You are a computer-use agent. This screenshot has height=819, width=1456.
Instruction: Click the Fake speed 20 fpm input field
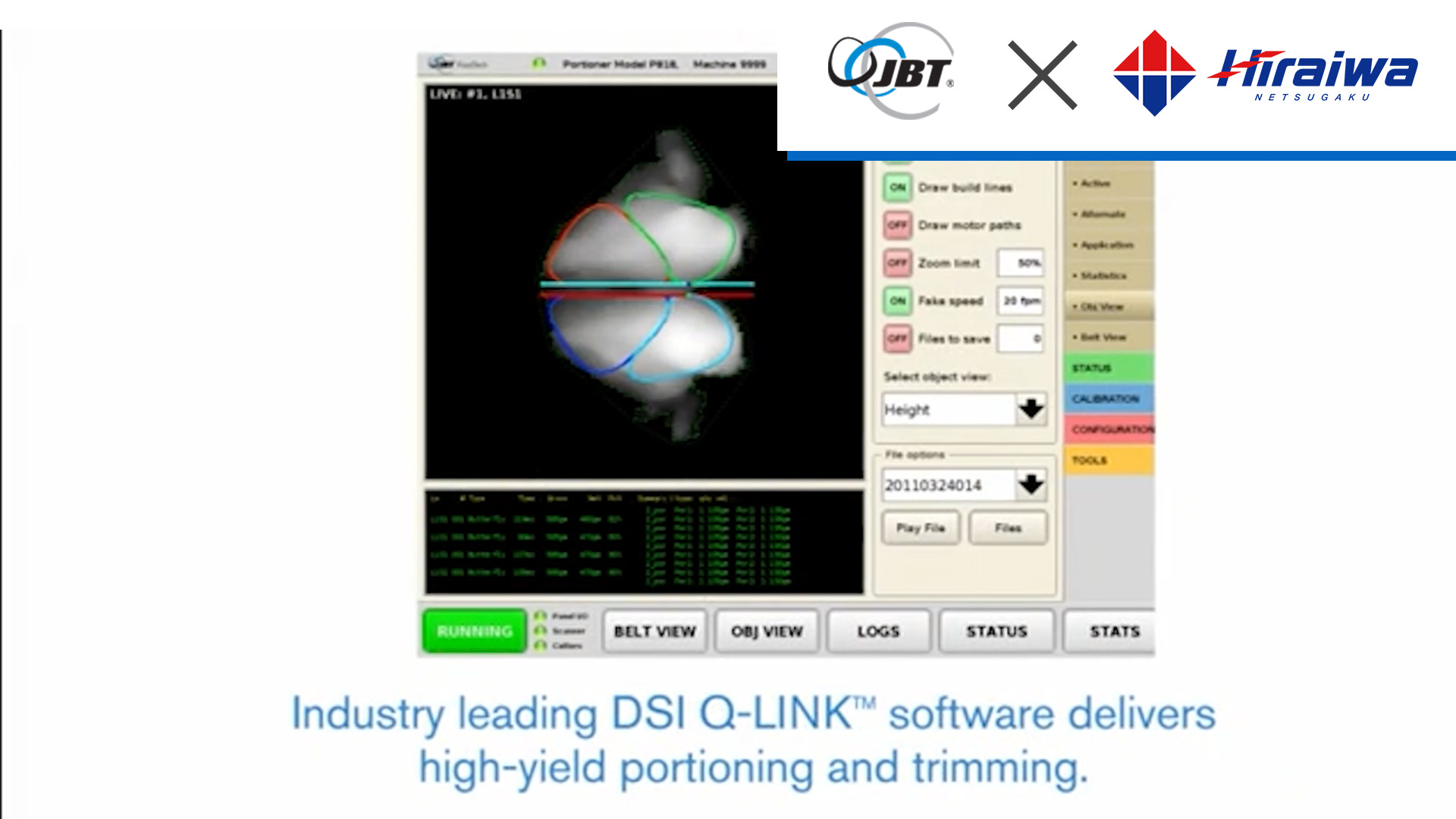tap(1021, 301)
